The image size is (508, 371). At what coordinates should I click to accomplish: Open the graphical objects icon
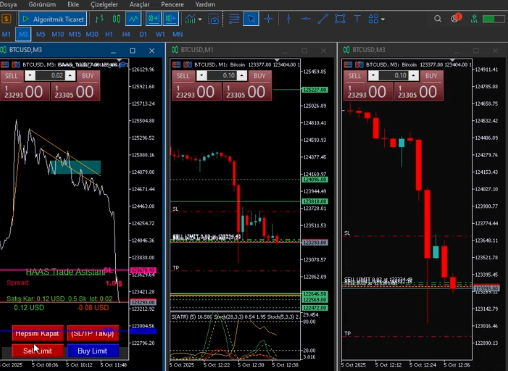pos(373,19)
